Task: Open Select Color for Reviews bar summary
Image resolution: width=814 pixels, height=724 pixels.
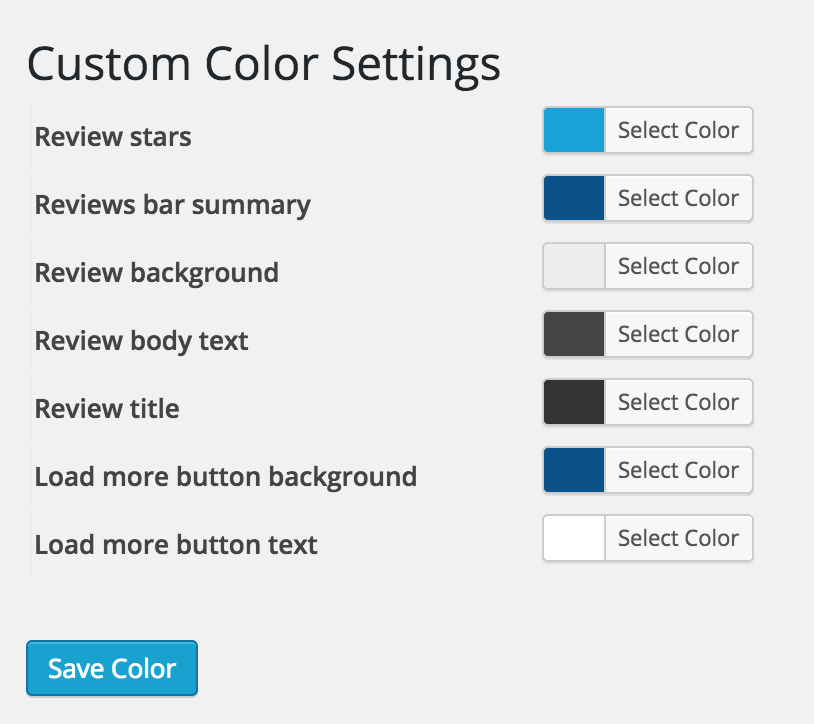Action: pyautogui.click(x=678, y=198)
